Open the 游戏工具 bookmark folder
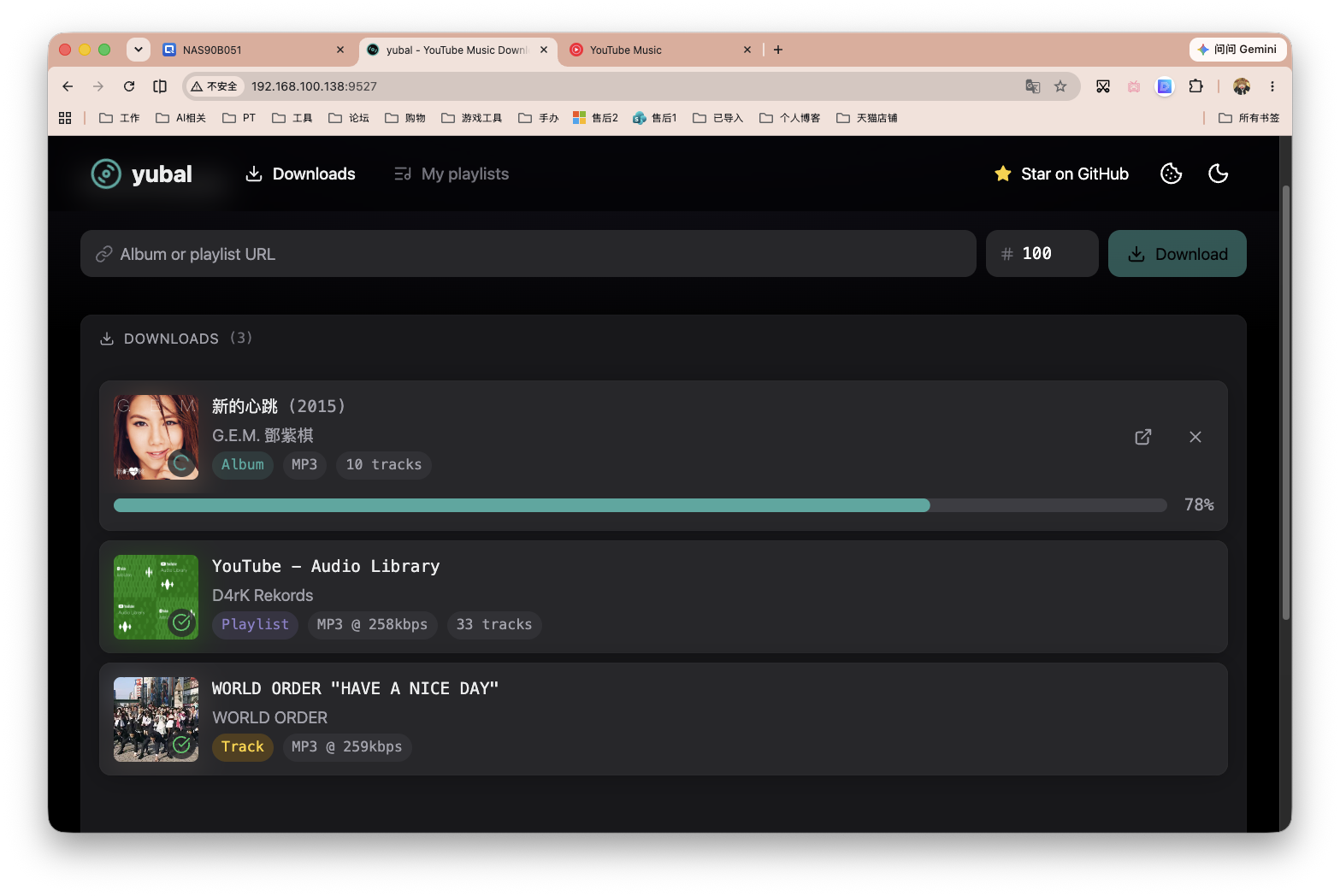The image size is (1340, 896). click(472, 118)
